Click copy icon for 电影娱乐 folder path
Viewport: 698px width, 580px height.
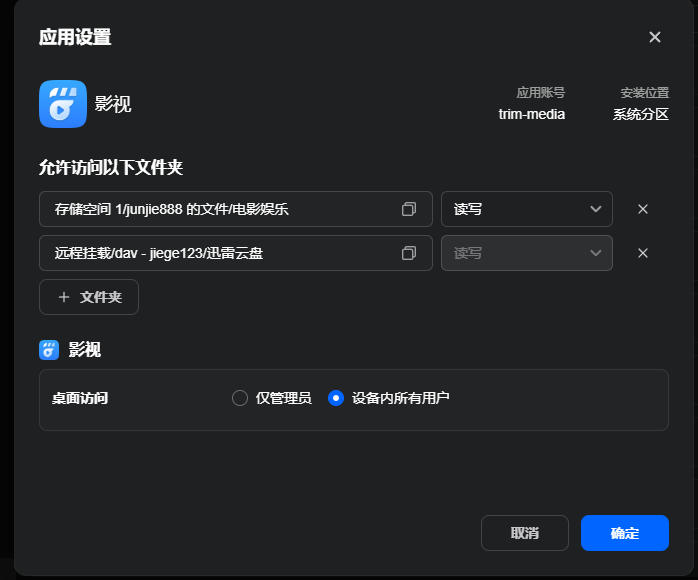[409, 209]
